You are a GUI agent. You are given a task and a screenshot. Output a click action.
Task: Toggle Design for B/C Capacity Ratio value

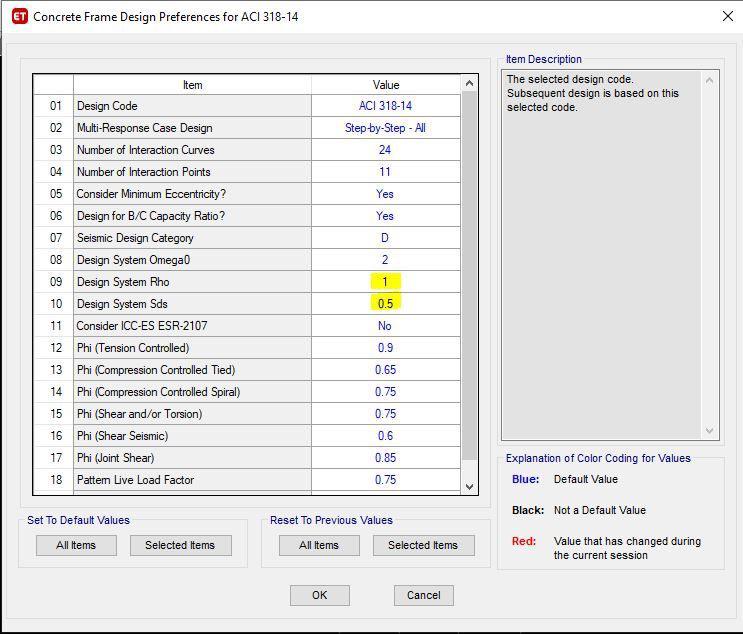[385, 216]
